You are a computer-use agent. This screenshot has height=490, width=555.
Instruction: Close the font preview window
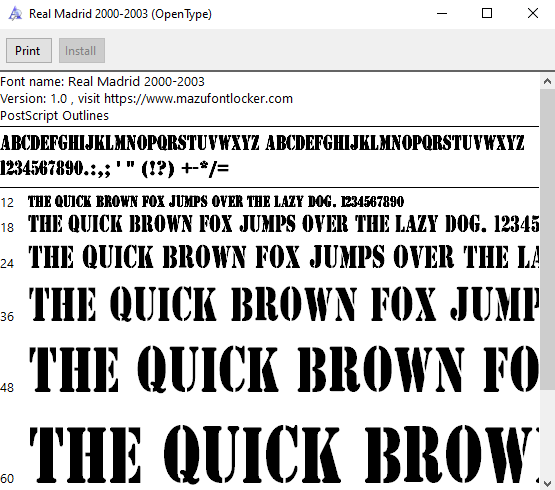[533, 14]
